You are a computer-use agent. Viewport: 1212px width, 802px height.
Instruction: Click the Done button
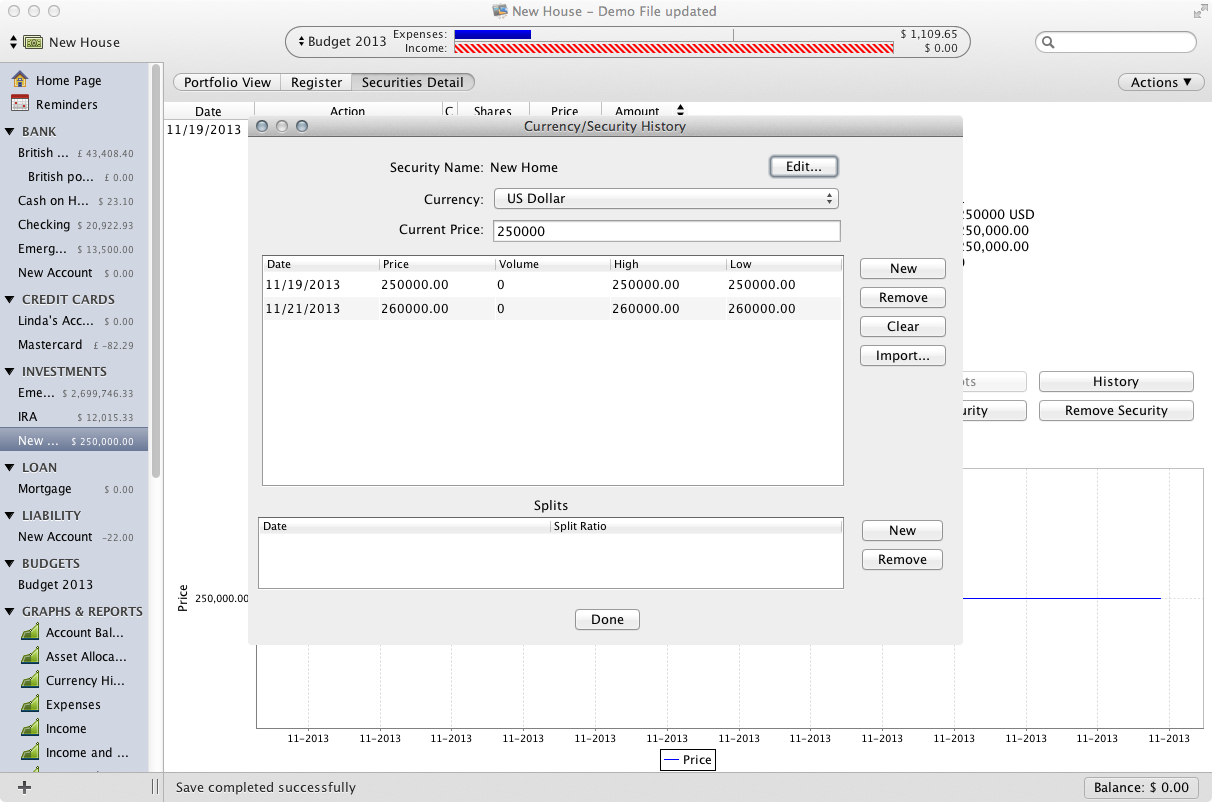607,619
